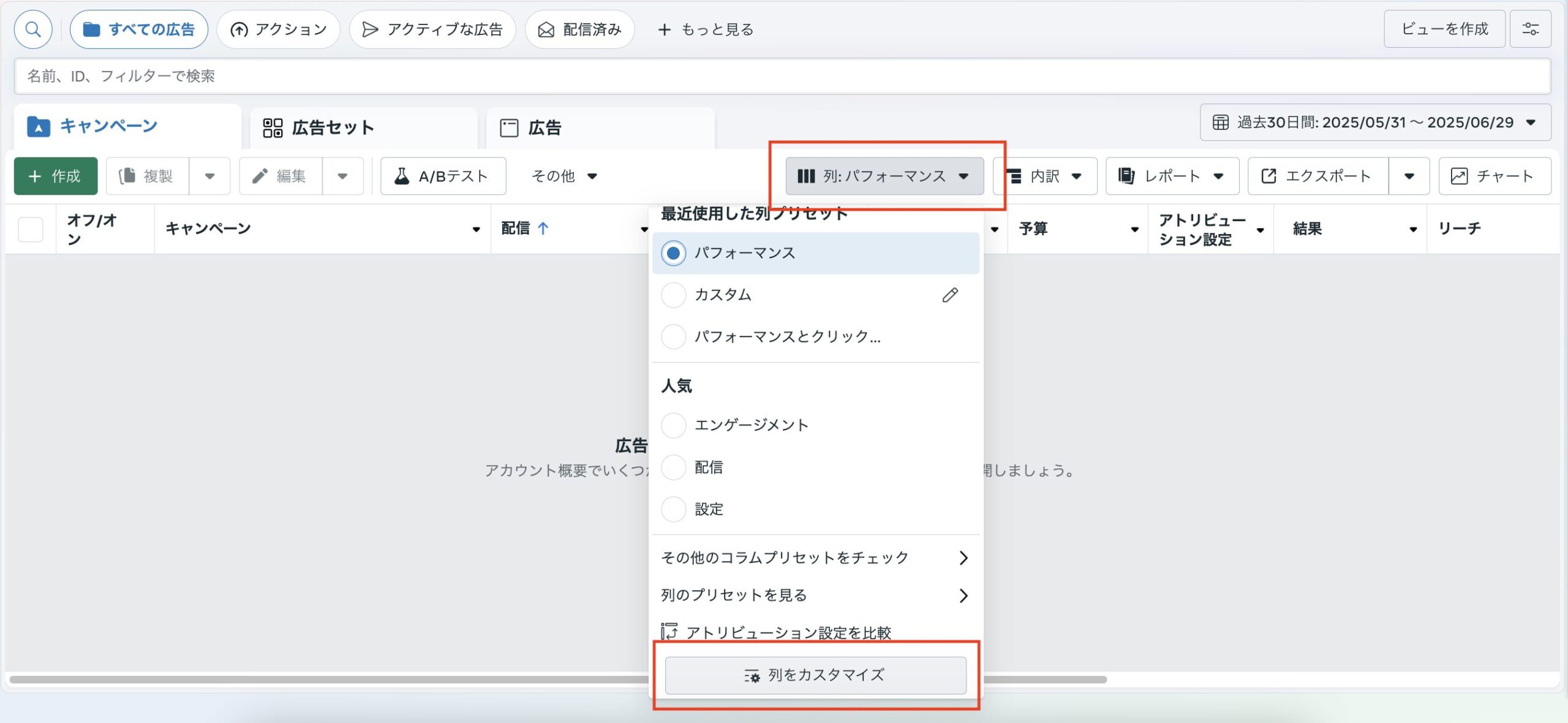This screenshot has height=723, width=1568.
Task: Click the pencil icon next to カスタム
Action: point(949,295)
